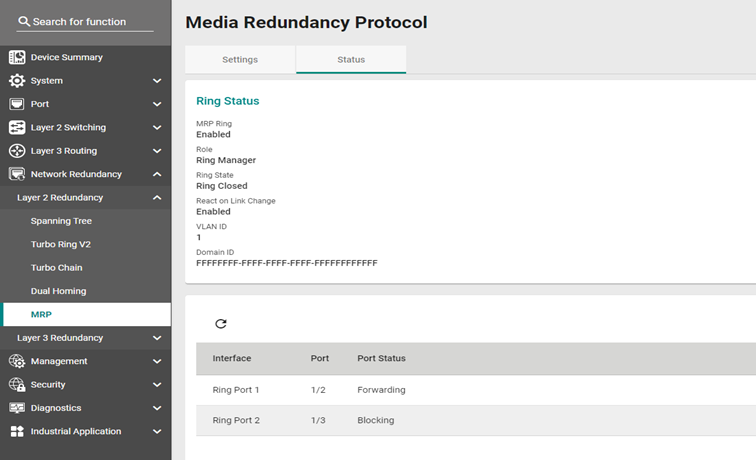Click the refresh icon above the port table
Image resolution: width=756 pixels, height=460 pixels.
click(x=221, y=324)
